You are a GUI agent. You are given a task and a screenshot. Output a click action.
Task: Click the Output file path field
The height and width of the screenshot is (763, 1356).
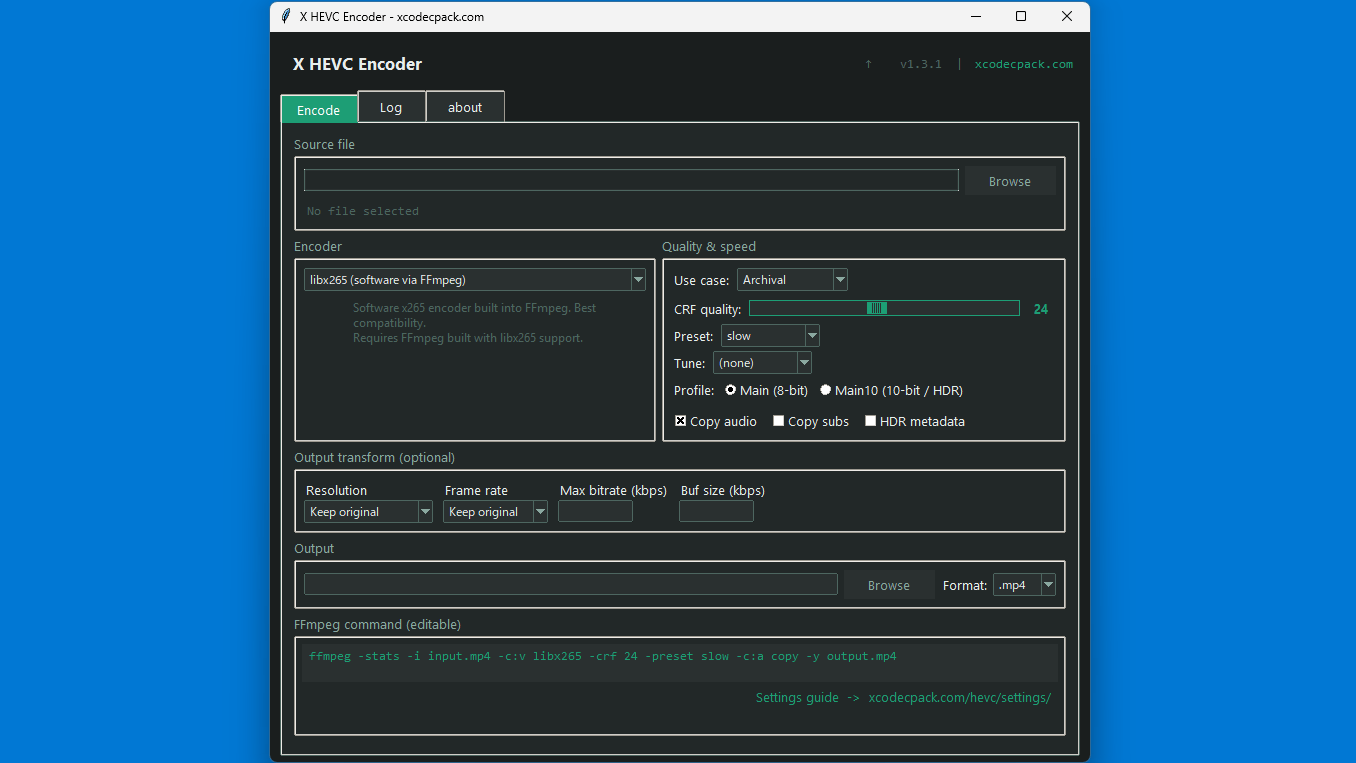(571, 584)
